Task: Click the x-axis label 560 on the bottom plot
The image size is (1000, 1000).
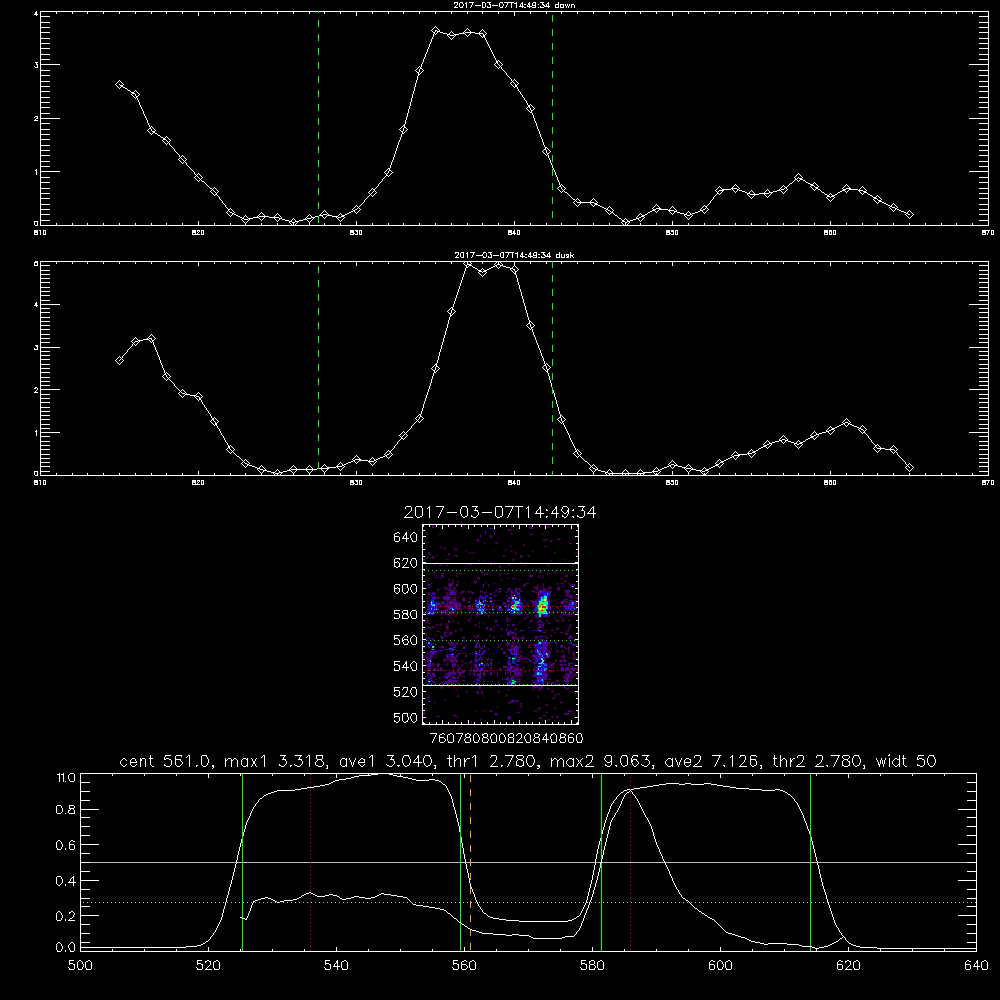Action: pos(464,966)
